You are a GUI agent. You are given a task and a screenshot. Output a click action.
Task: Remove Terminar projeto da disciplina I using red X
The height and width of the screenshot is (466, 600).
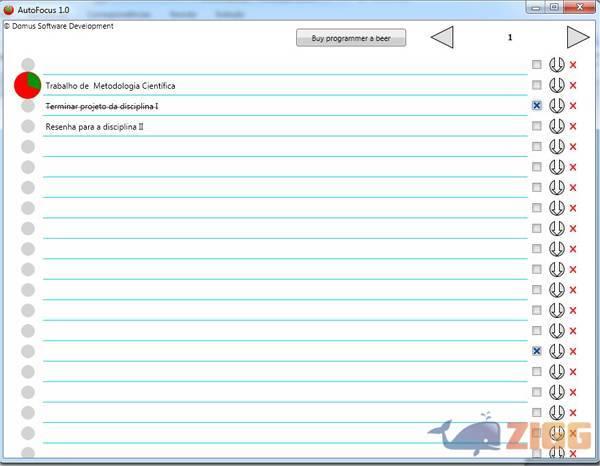pyautogui.click(x=573, y=106)
